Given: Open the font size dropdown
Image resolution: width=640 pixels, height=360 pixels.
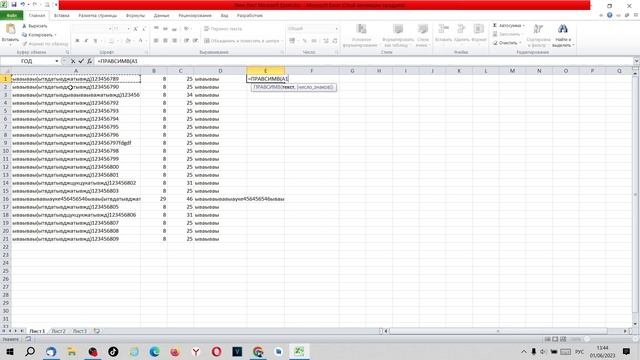Looking at the screenshot, I should (128, 29).
